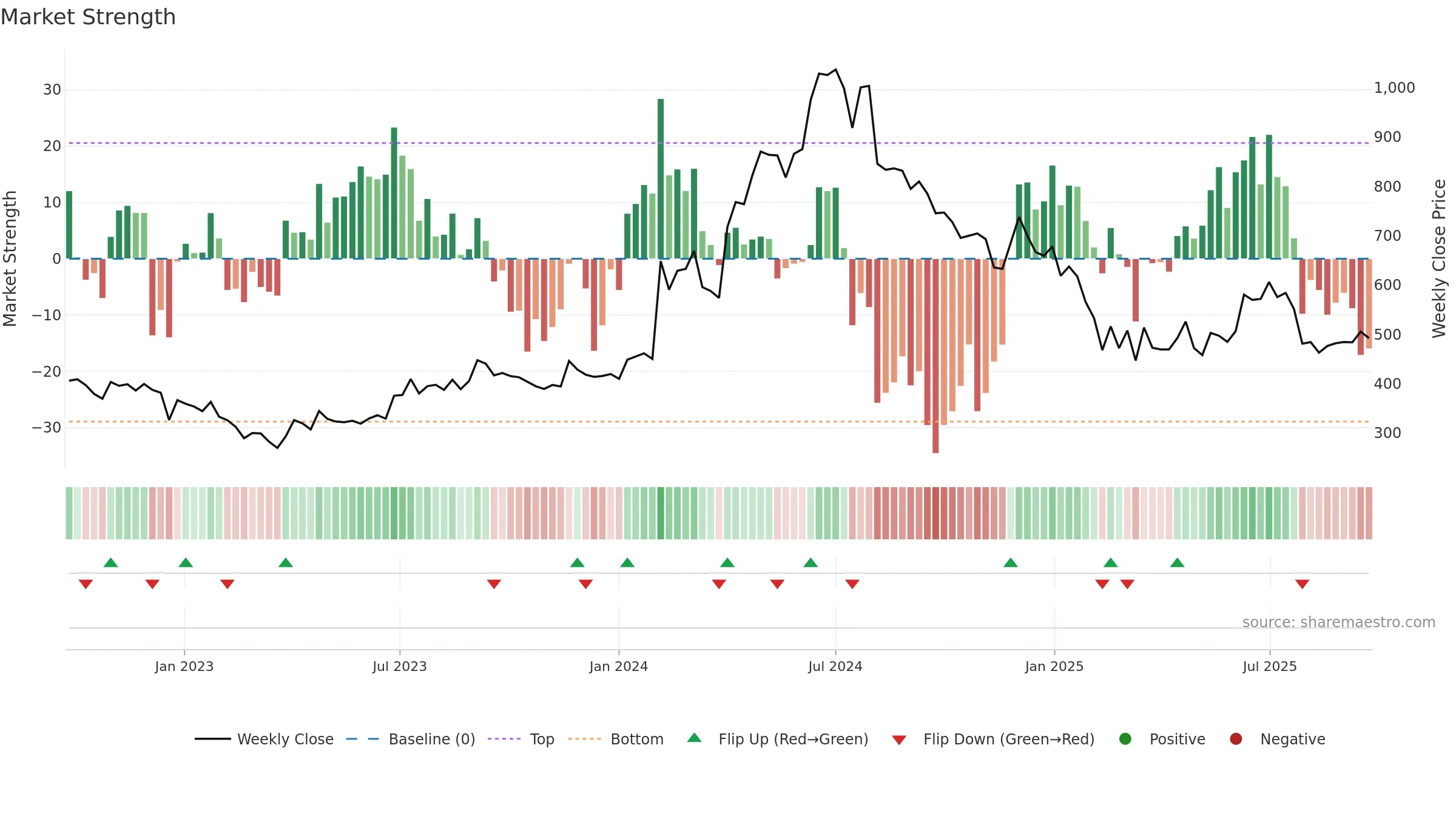
Task: Click the Jul 2024 axis label
Action: (x=835, y=666)
